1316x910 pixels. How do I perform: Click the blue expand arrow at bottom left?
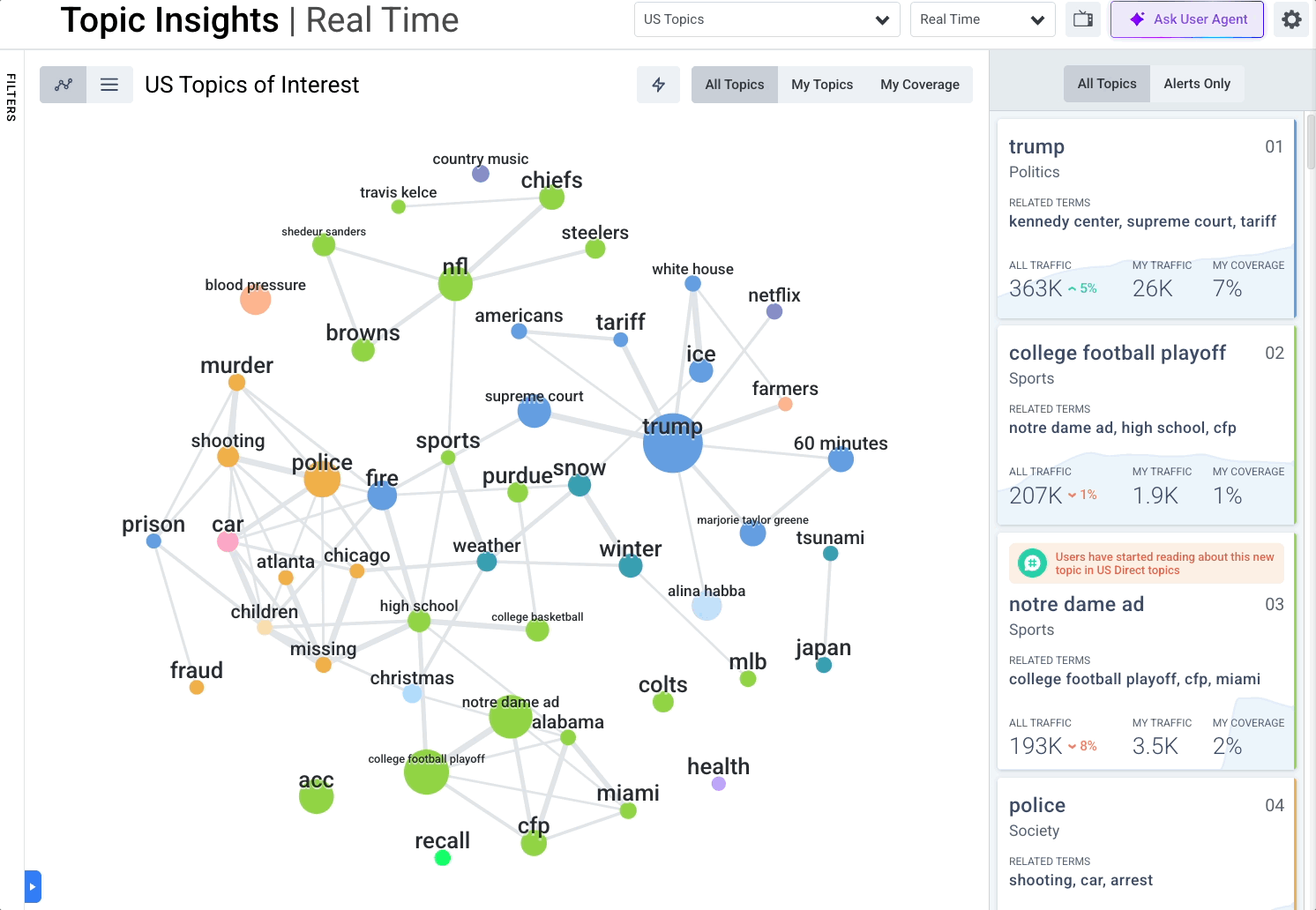click(x=33, y=886)
